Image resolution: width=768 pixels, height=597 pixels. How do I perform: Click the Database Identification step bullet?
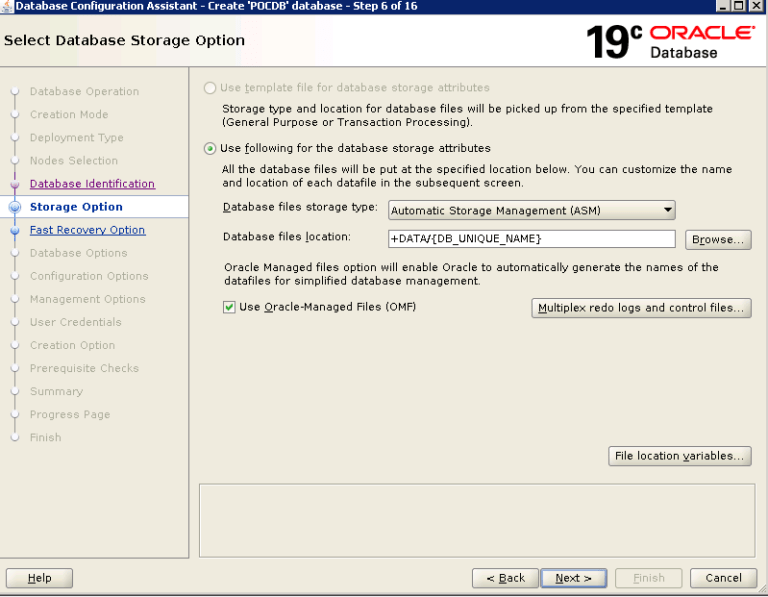tap(15, 184)
